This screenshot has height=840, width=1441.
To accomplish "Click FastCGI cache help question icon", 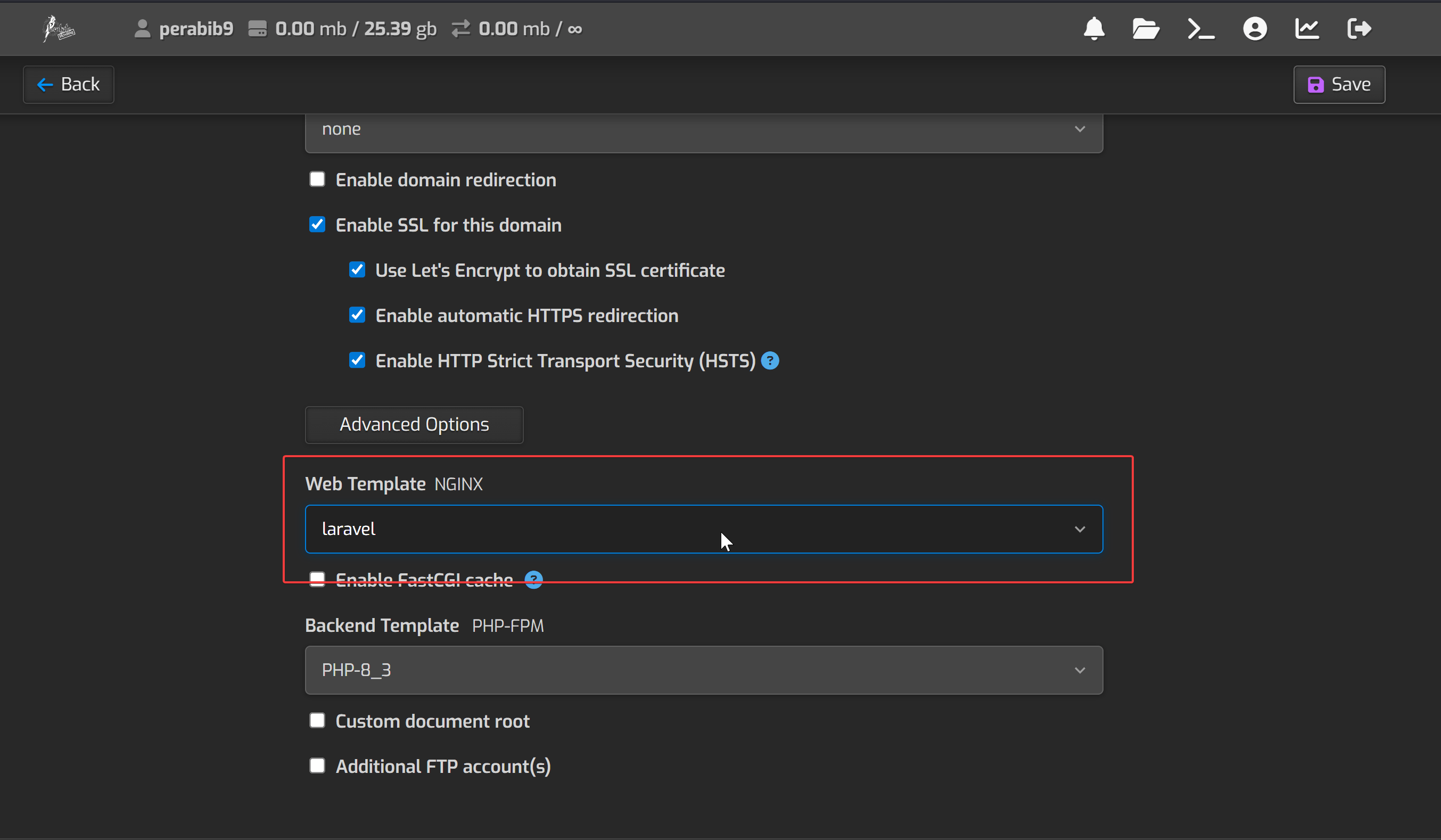I will [533, 580].
